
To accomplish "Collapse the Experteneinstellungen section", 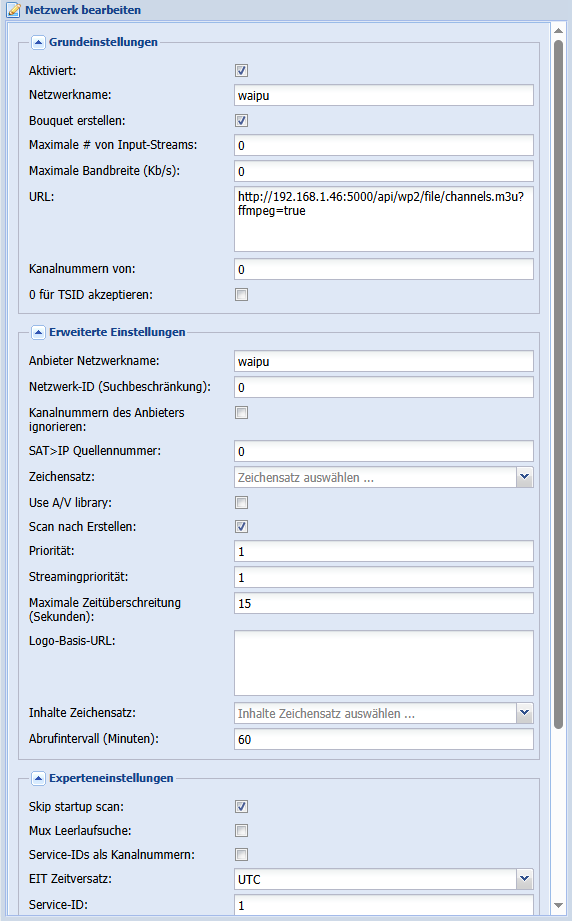I will click(38, 778).
